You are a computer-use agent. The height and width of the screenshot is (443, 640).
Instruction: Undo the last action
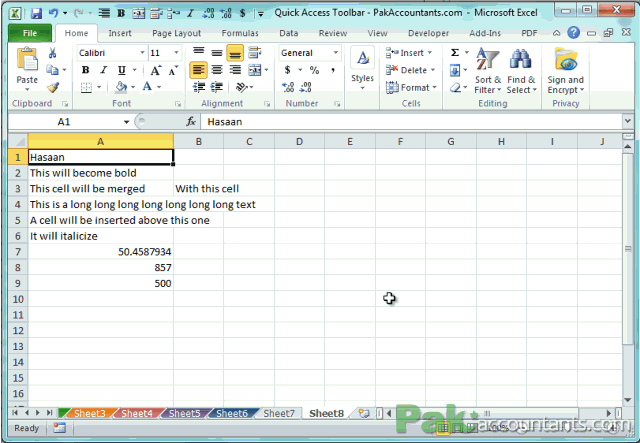tap(53, 13)
